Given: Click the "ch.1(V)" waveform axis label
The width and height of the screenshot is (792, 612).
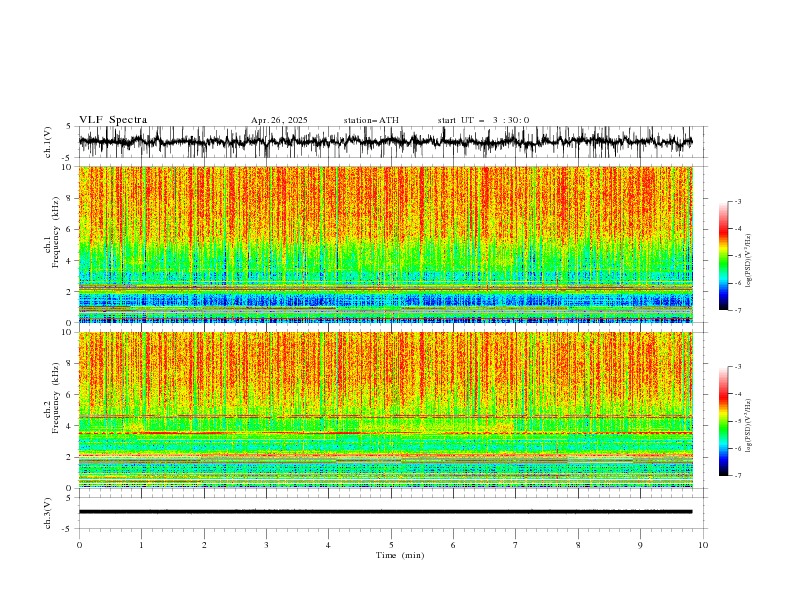Looking at the screenshot, I should coord(48,142).
